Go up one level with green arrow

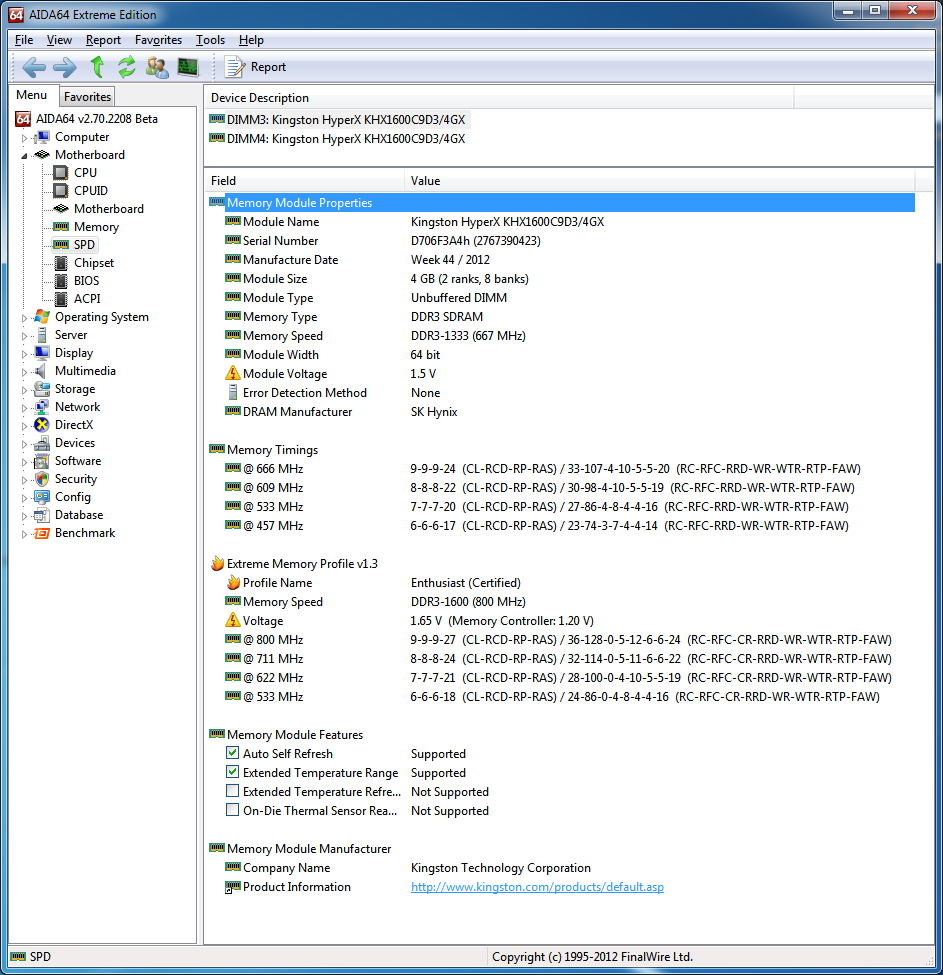[x=97, y=67]
